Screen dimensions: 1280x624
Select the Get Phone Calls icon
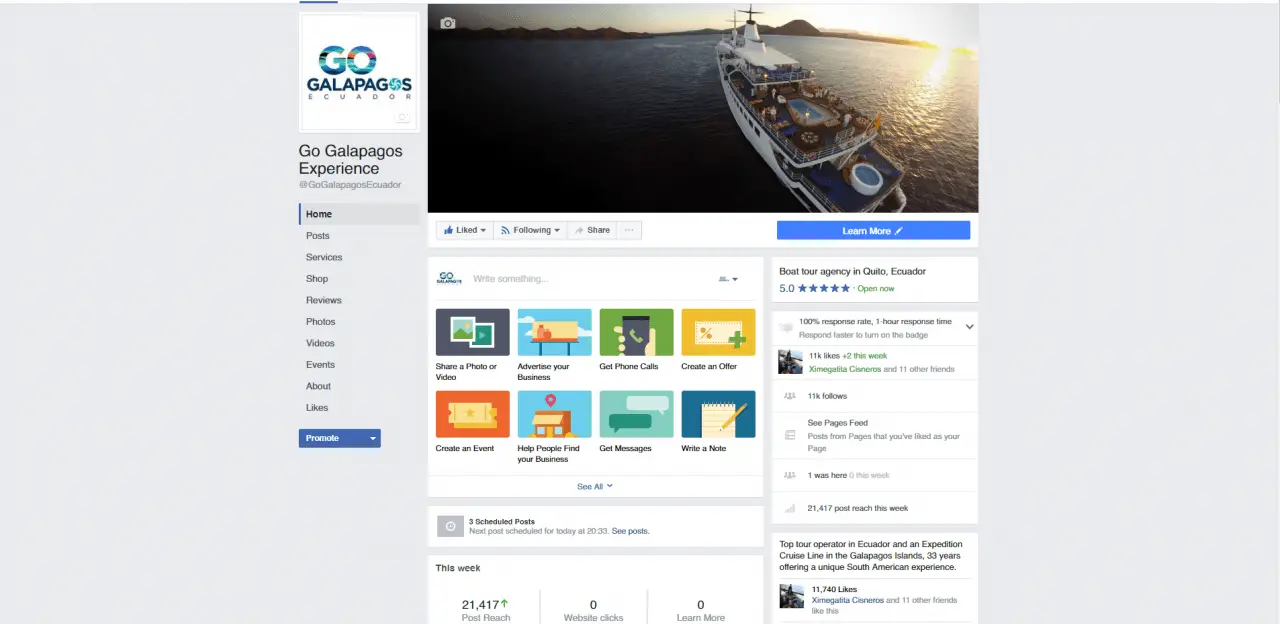(x=636, y=332)
